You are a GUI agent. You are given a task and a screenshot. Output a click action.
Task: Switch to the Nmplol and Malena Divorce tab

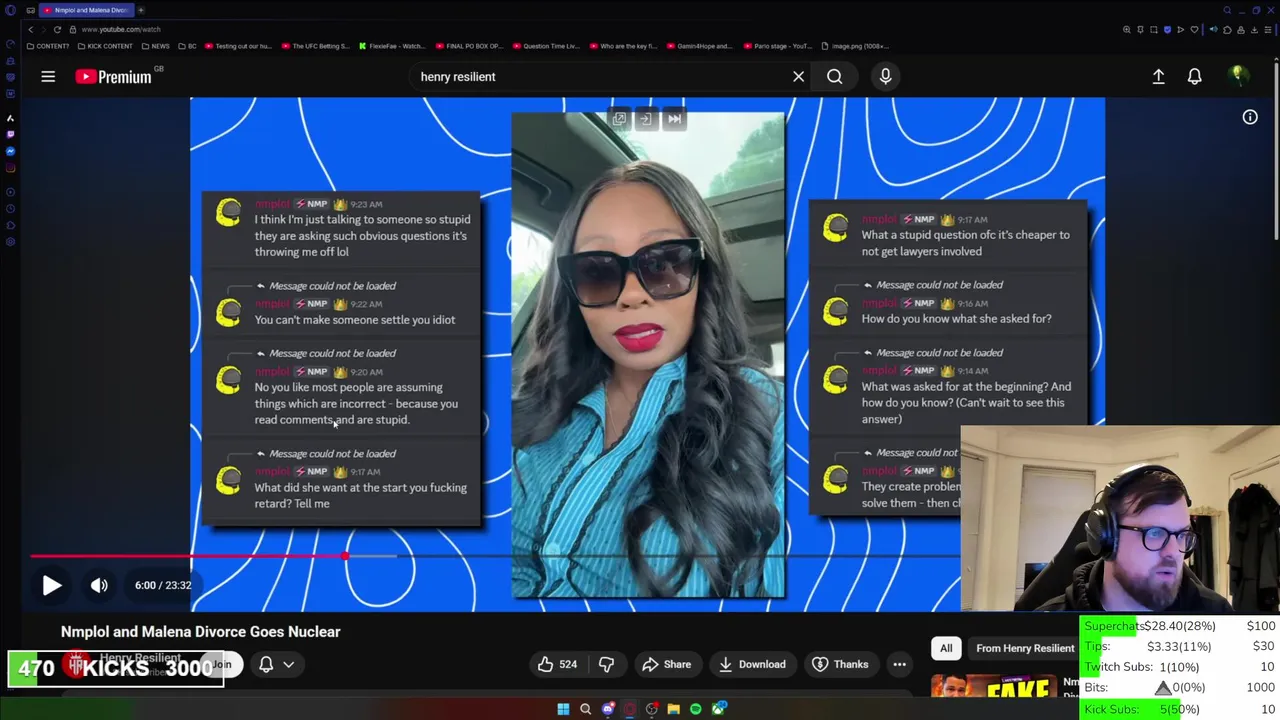(87, 10)
